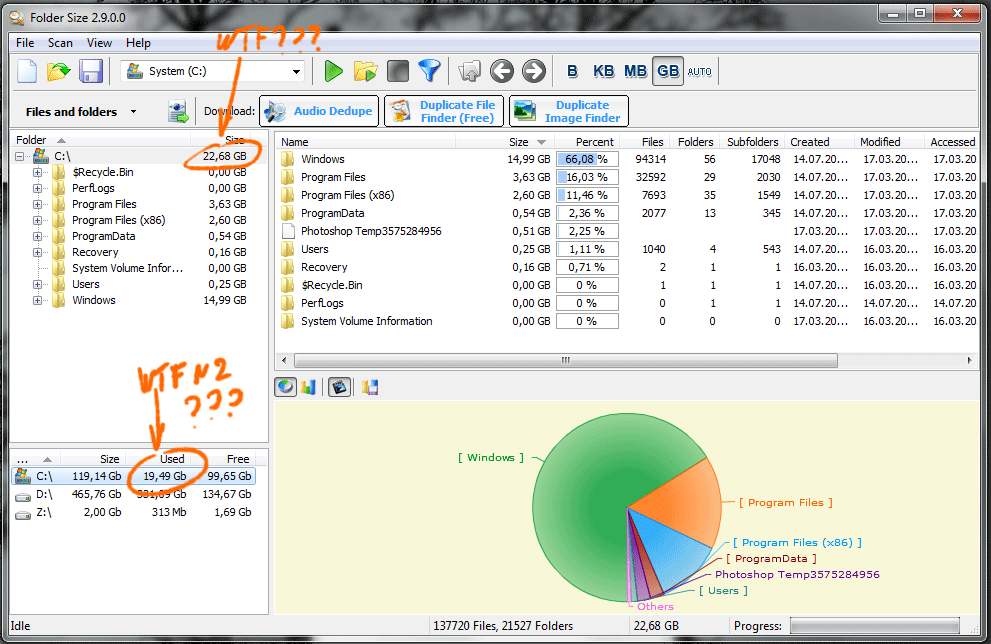The width and height of the screenshot is (991, 644).
Task: Go back with the left arrow icon
Action: (x=502, y=71)
